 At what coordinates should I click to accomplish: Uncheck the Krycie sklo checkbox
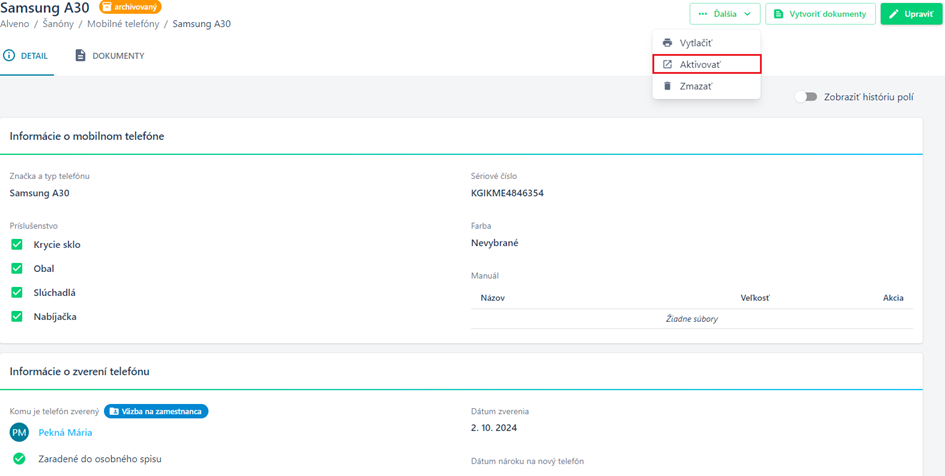17,245
